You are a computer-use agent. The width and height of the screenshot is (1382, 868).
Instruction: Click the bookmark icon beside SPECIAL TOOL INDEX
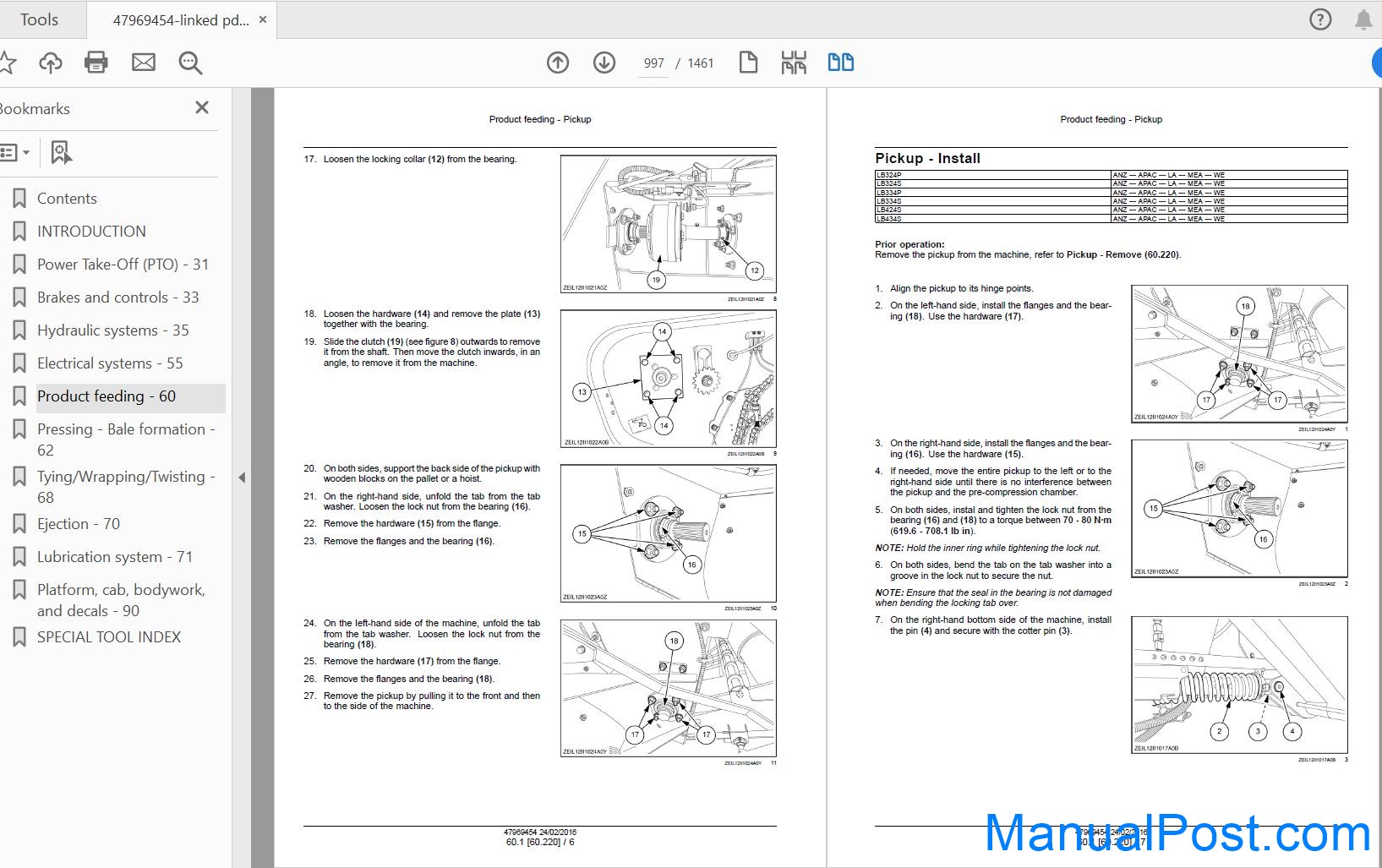coord(19,637)
